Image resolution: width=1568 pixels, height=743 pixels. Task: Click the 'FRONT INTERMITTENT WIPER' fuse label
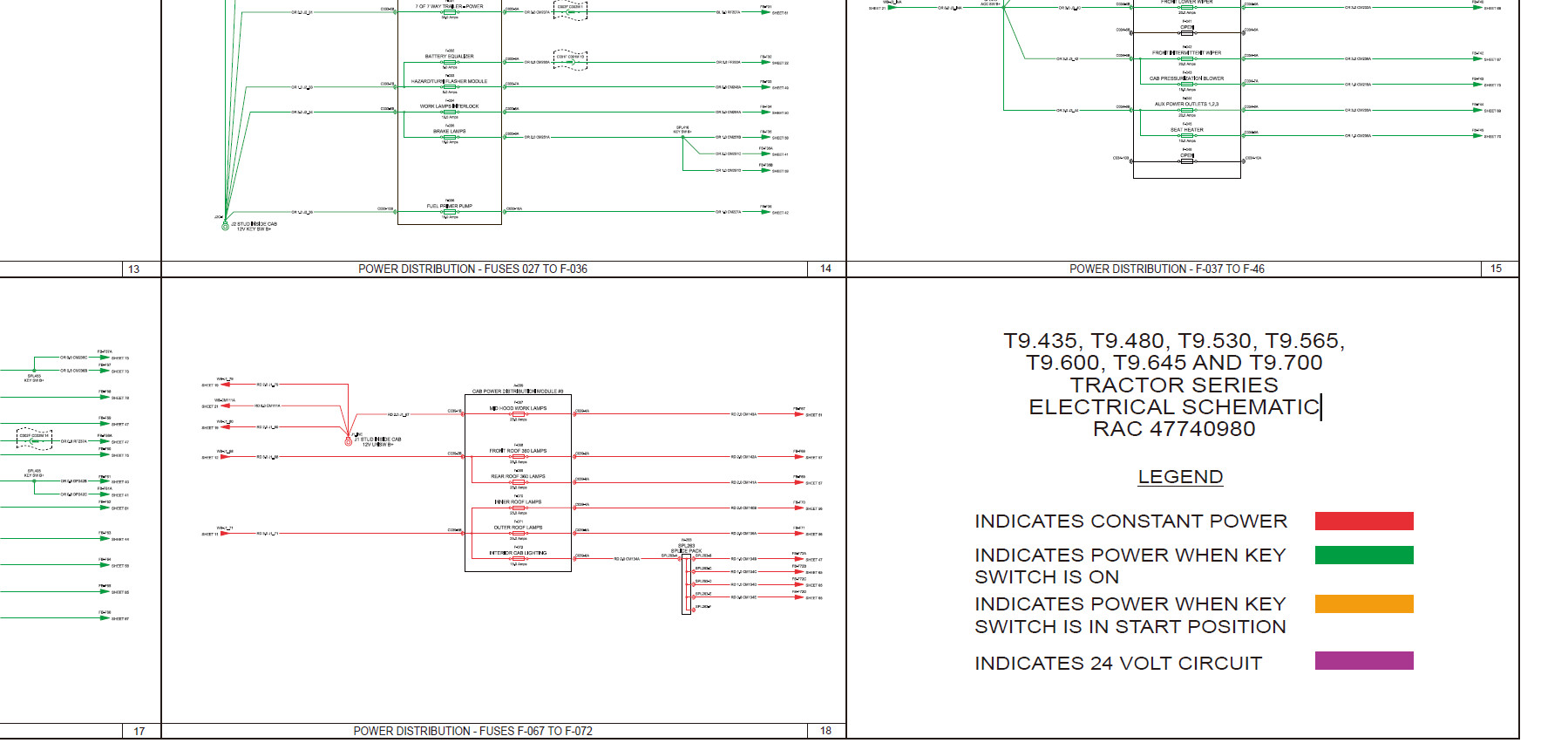click(1186, 53)
